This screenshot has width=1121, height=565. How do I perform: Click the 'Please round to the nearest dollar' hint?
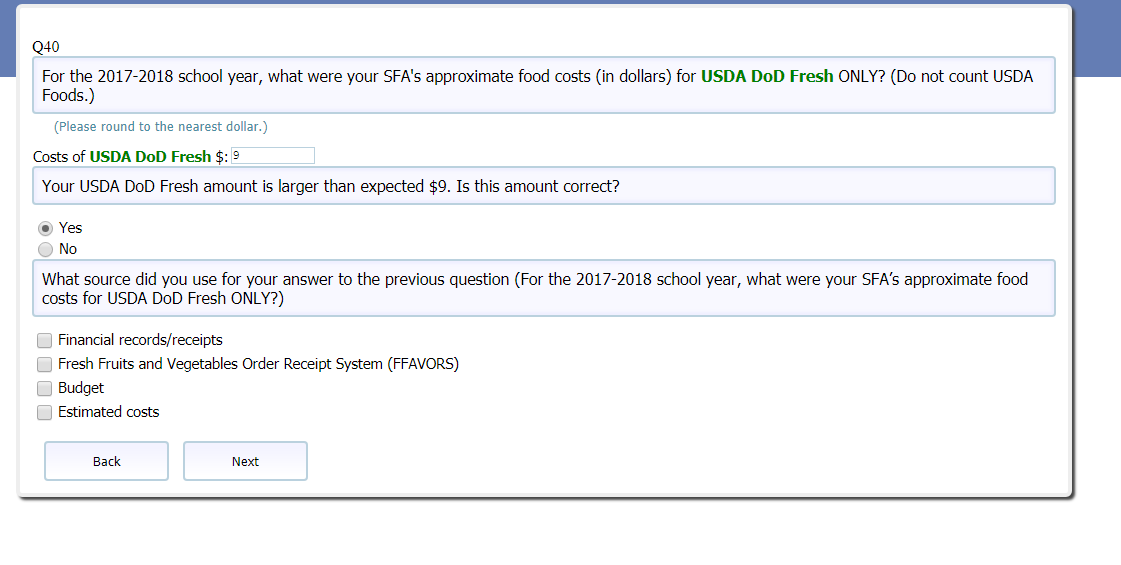(161, 127)
